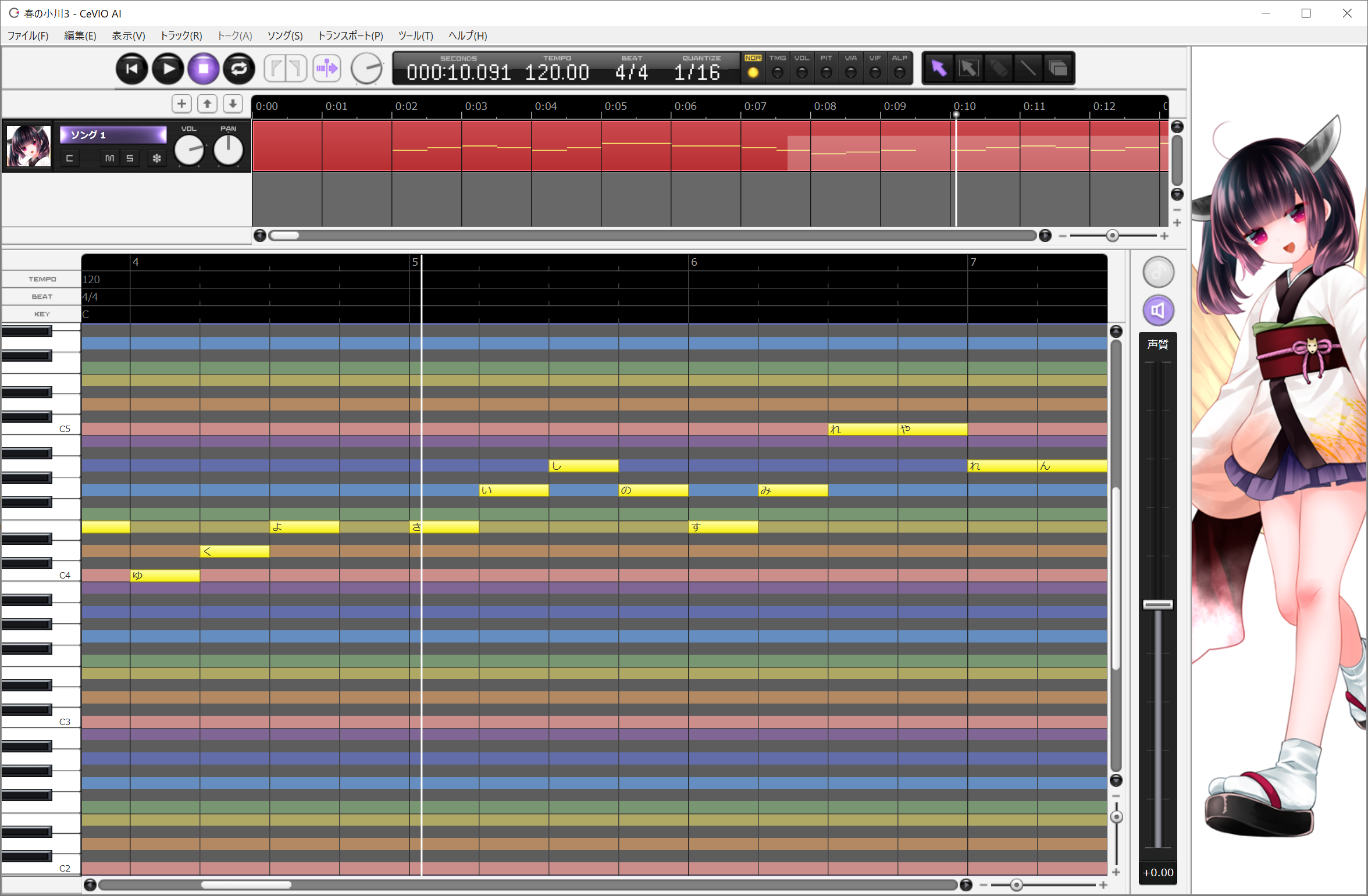The height and width of the screenshot is (896, 1368).
Task: Click the piano roll vertical scrollbar
Action: (x=1116, y=555)
